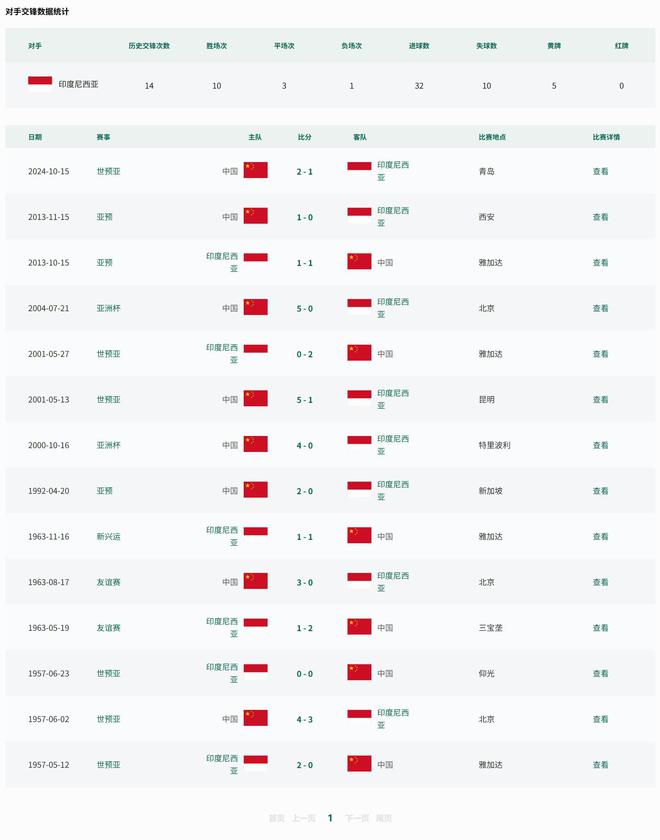Image resolution: width=660 pixels, height=840 pixels.
Task: Click the 2 - 1 score of the 2024 match
Action: pos(305,171)
